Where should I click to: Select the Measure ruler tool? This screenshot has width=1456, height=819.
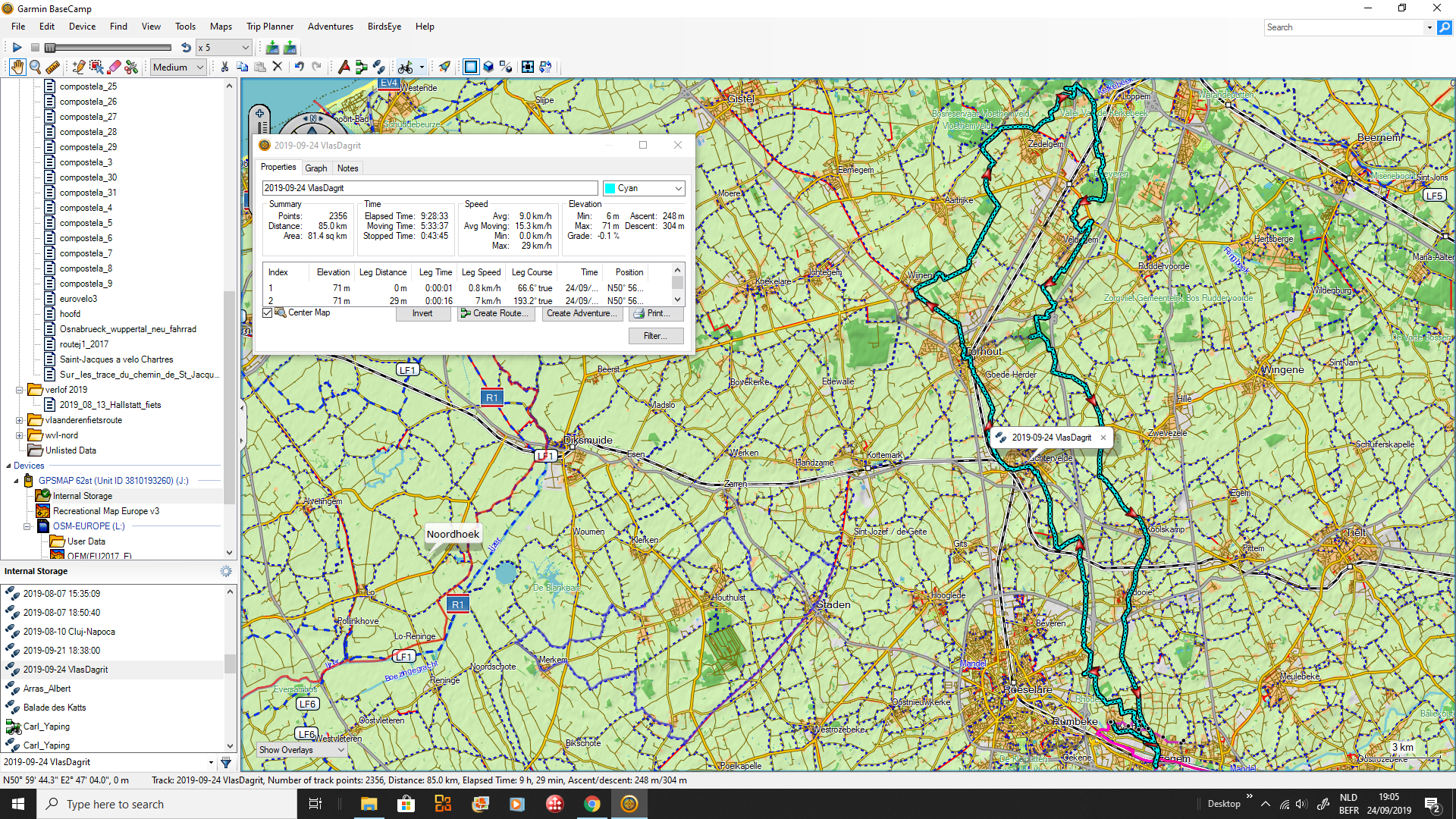52,67
